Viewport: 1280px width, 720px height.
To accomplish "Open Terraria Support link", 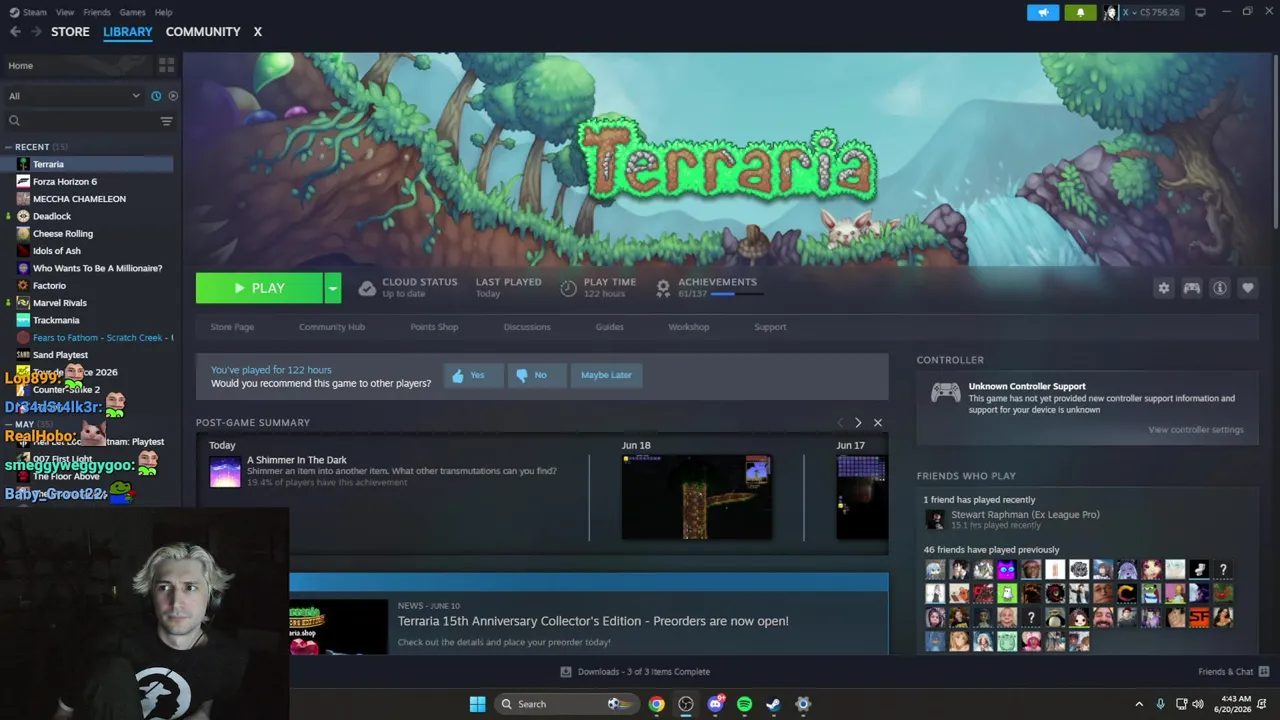I will (x=770, y=327).
